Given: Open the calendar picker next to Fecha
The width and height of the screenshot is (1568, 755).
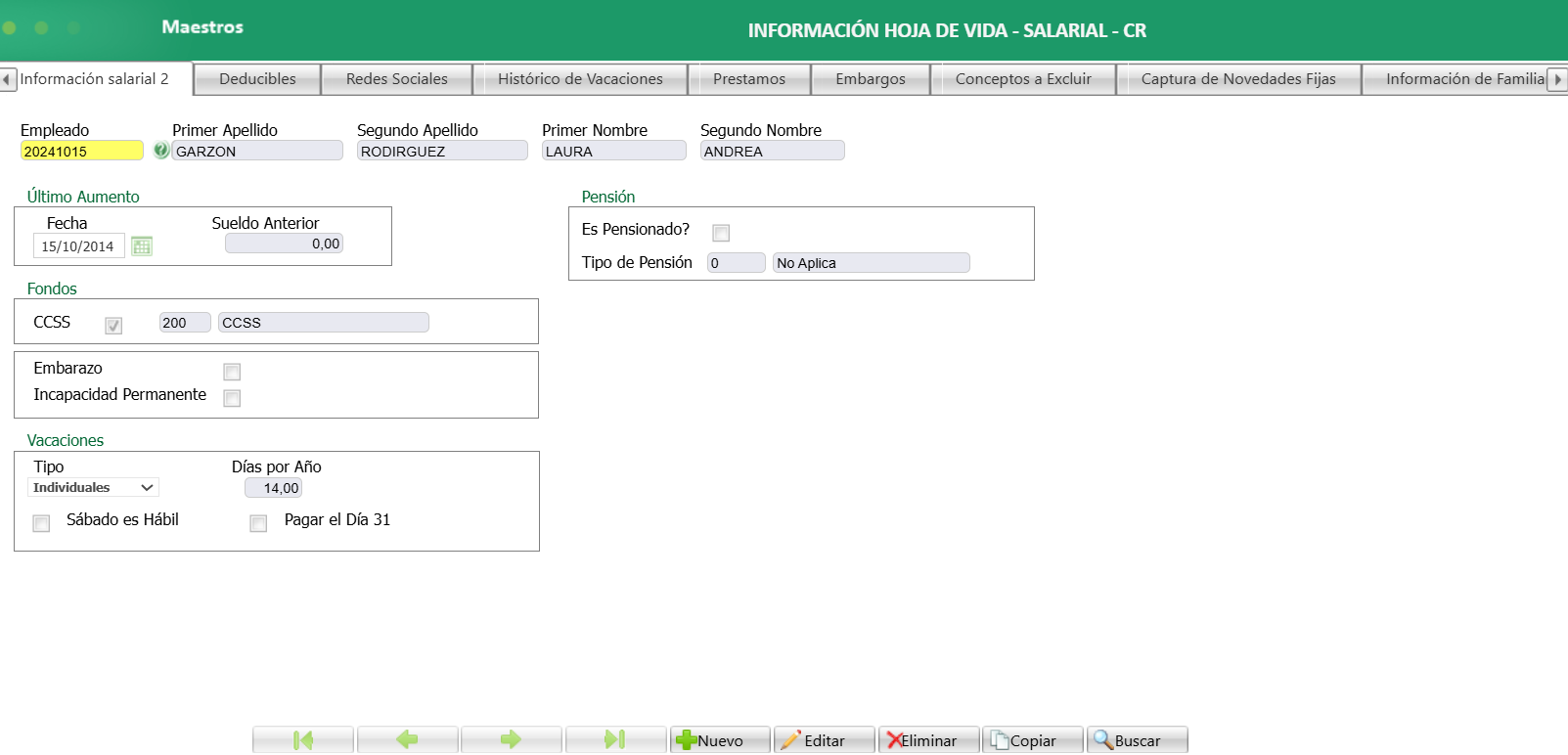Looking at the screenshot, I should [x=142, y=246].
